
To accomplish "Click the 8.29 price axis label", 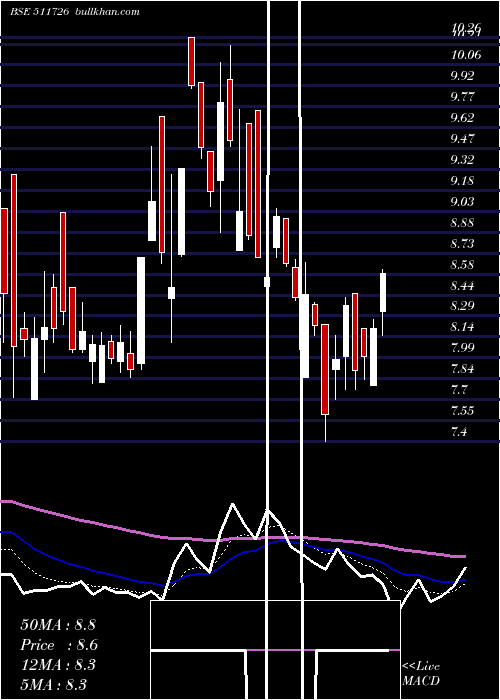I will tap(462, 306).
